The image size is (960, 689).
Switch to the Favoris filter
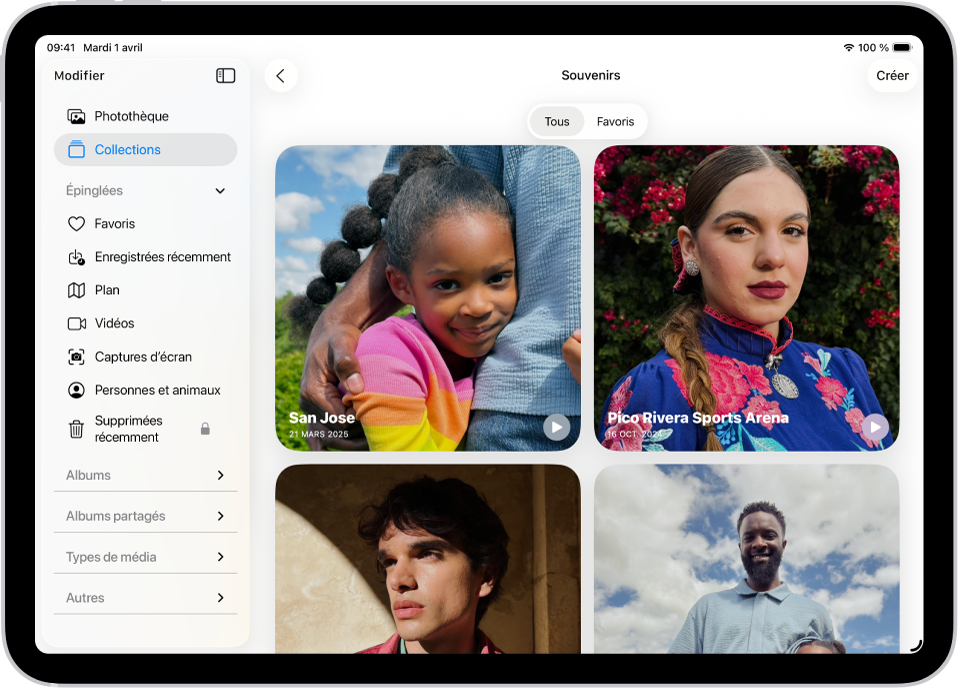click(x=615, y=121)
